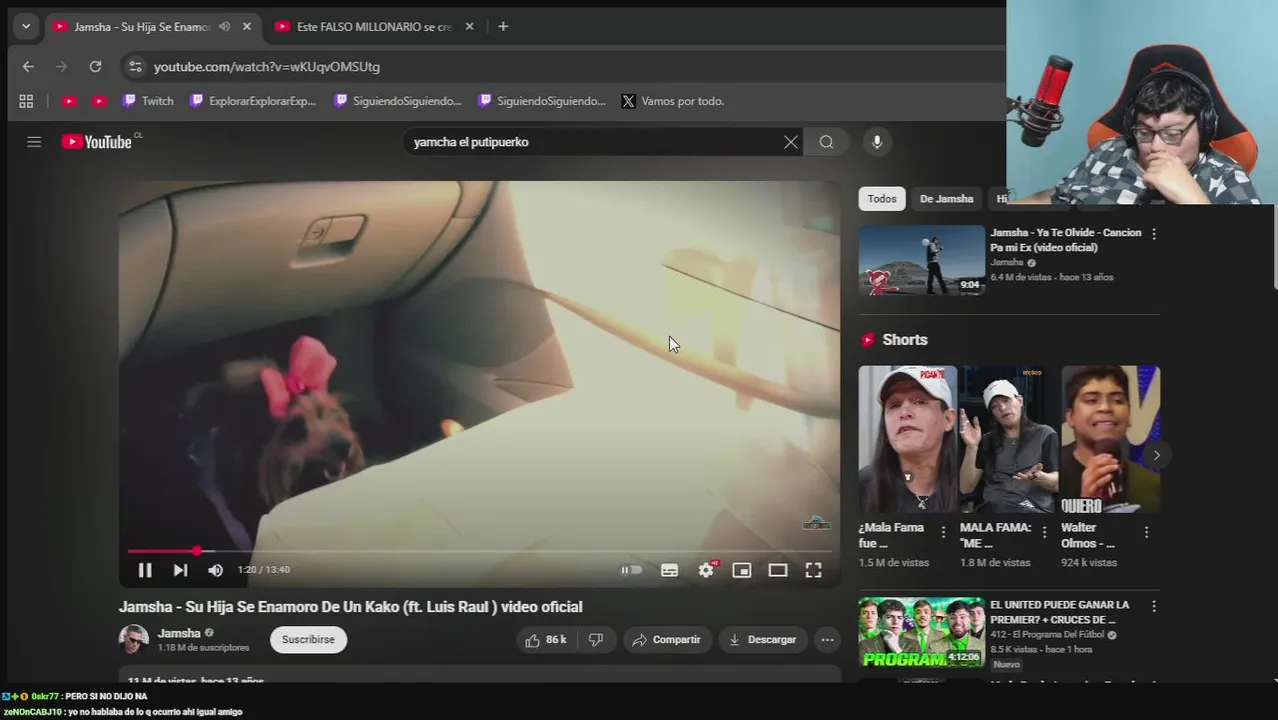Screen dimensions: 1278x720
Task: Toggle the autoplay switch
Action: (x=631, y=570)
